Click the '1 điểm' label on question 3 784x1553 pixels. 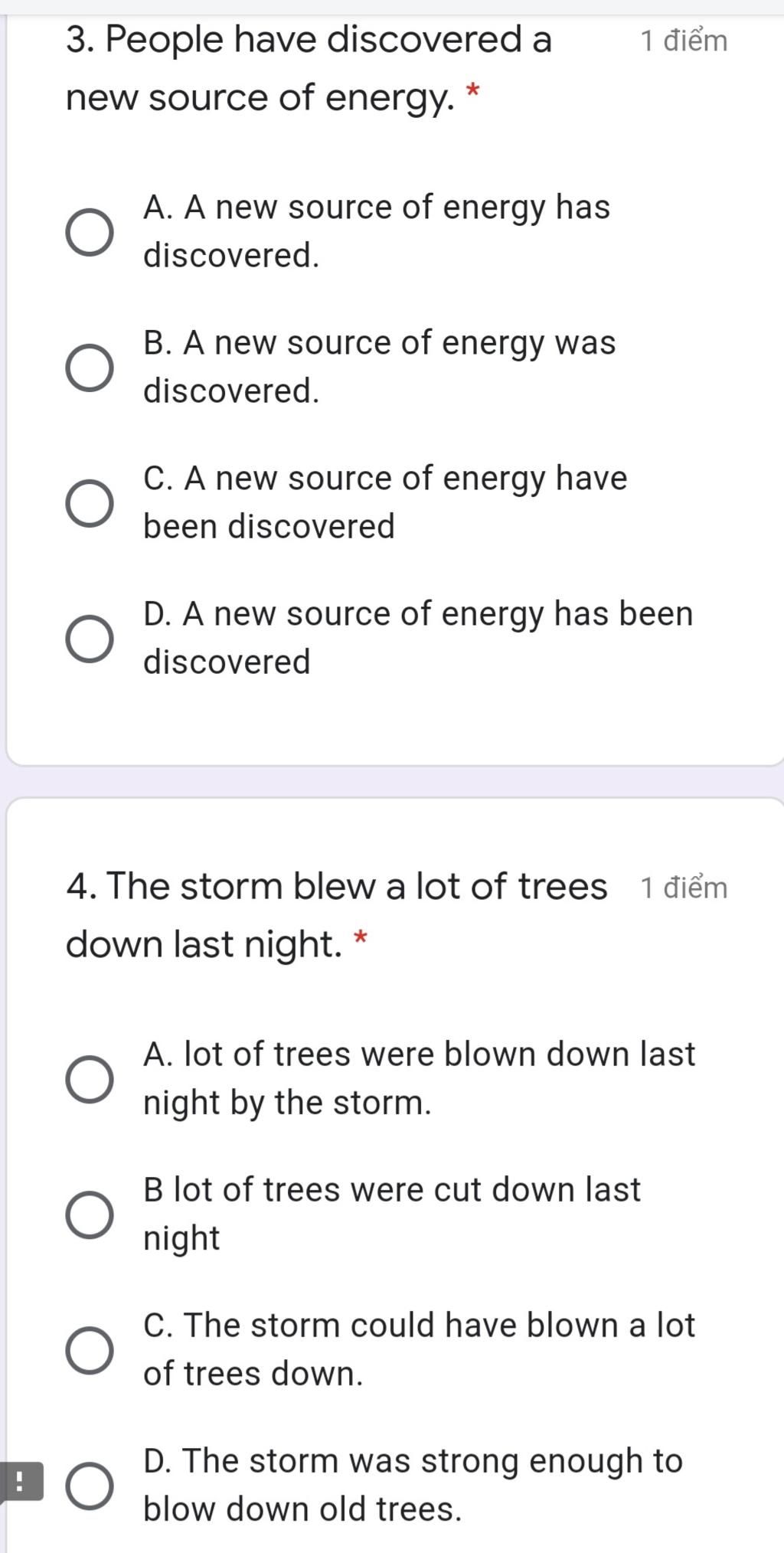coord(684,40)
